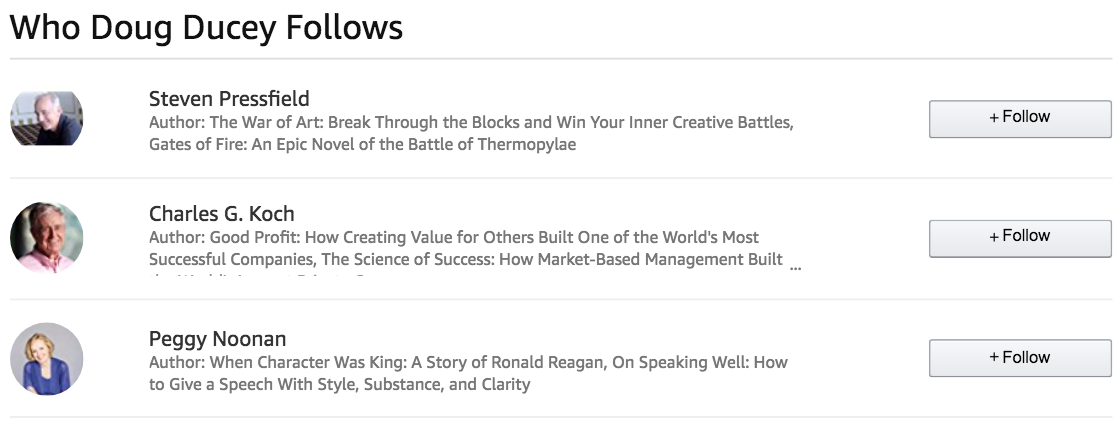Follow Peggy Noonan
Viewport: 1119px width, 425px height.
point(1020,358)
